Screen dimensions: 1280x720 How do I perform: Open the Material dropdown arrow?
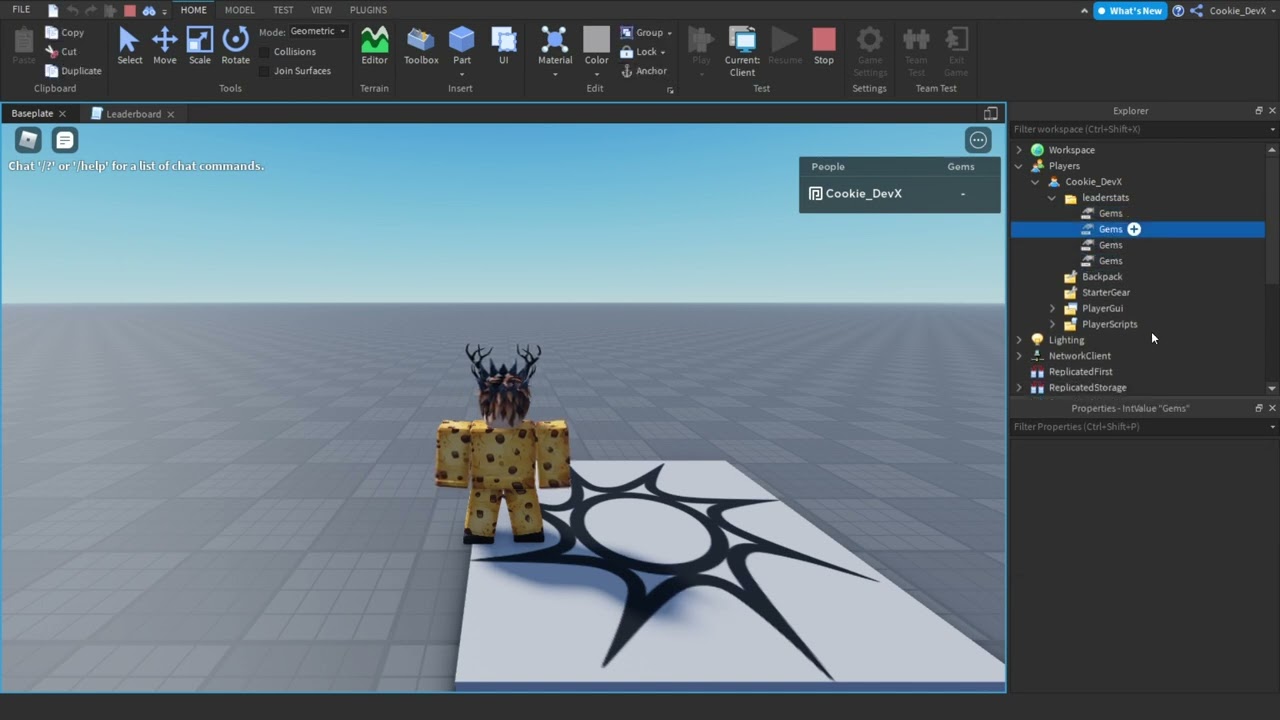(554, 74)
